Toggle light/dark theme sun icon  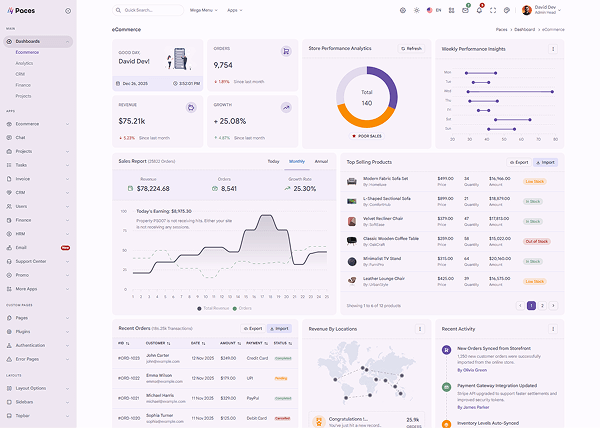[415, 10]
